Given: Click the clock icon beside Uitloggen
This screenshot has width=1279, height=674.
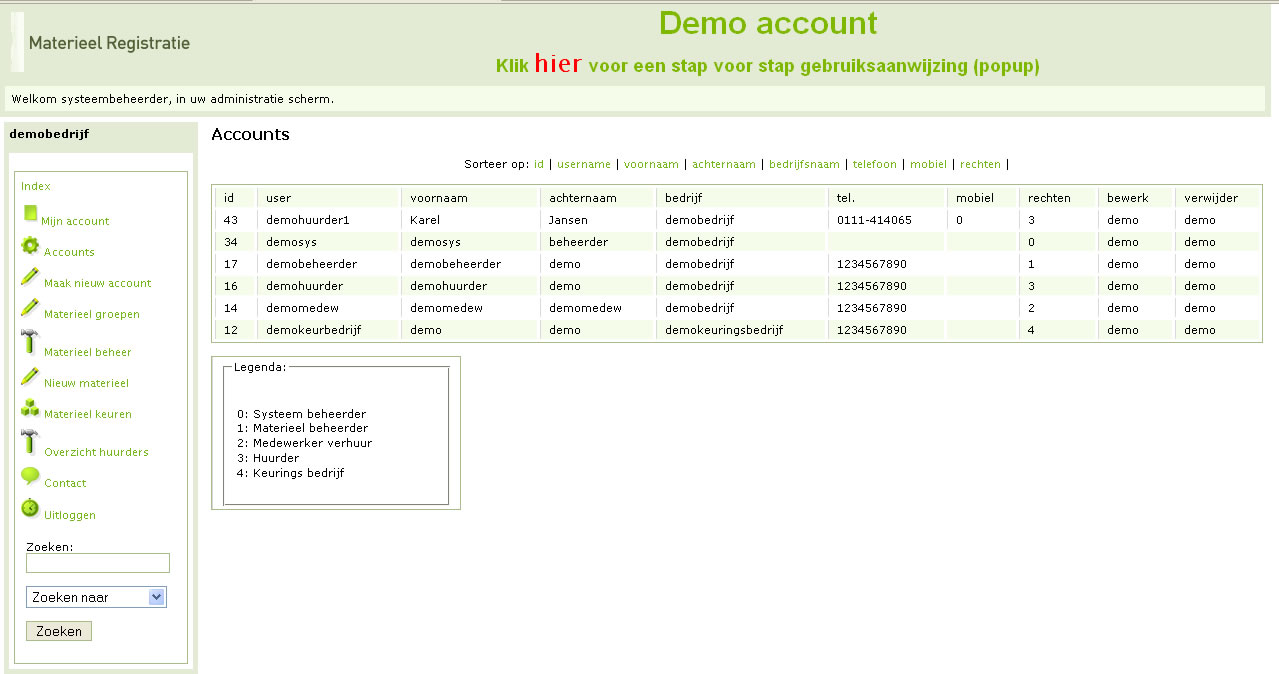Looking at the screenshot, I should 30,509.
